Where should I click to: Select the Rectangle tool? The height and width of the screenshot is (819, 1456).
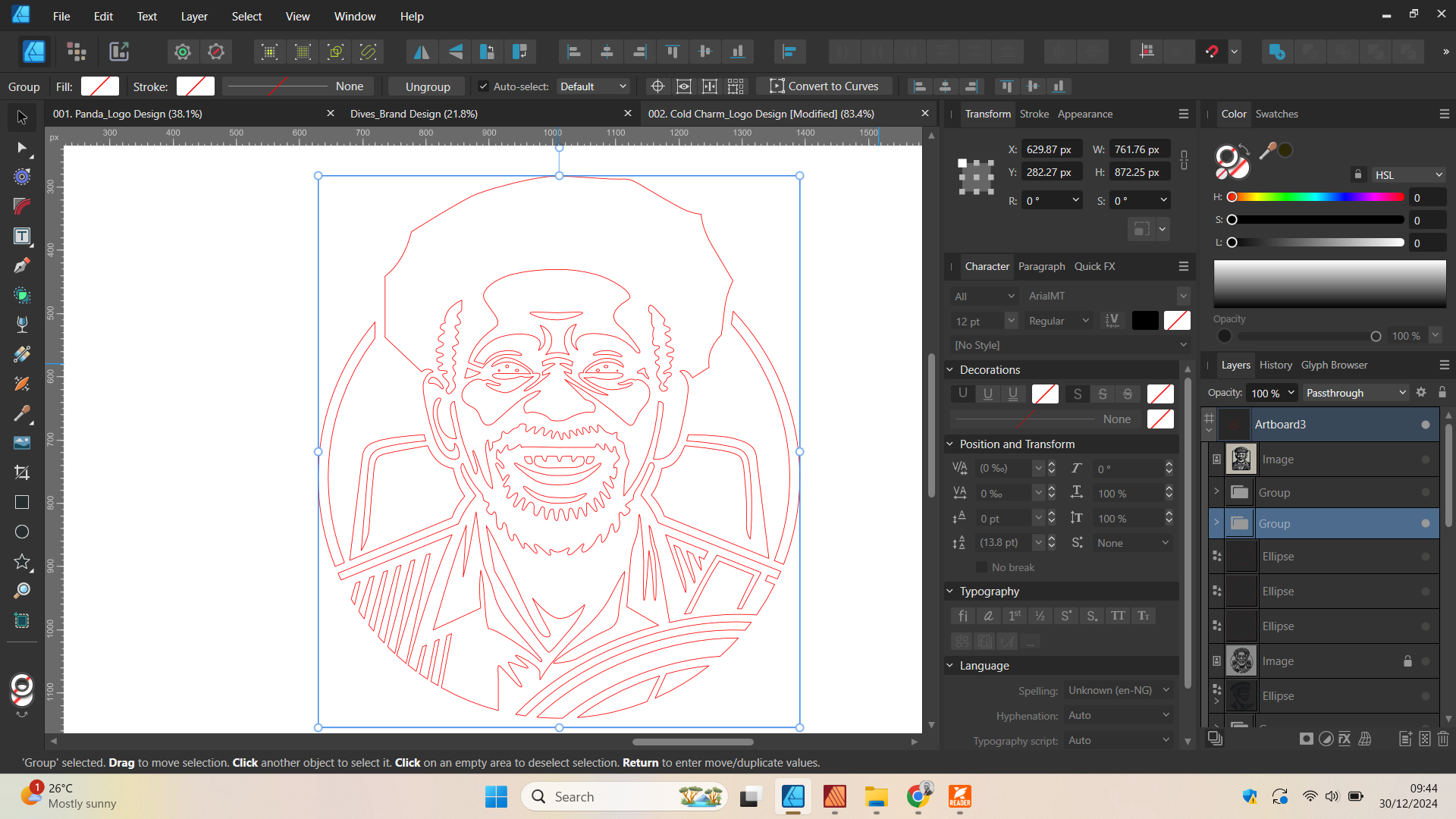tap(22, 502)
